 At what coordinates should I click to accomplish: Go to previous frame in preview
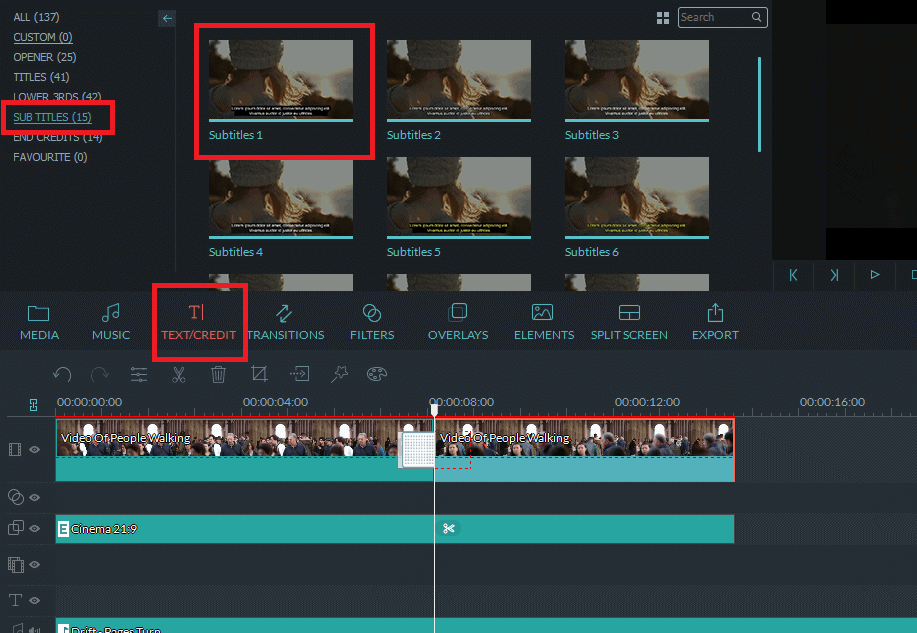(x=793, y=275)
